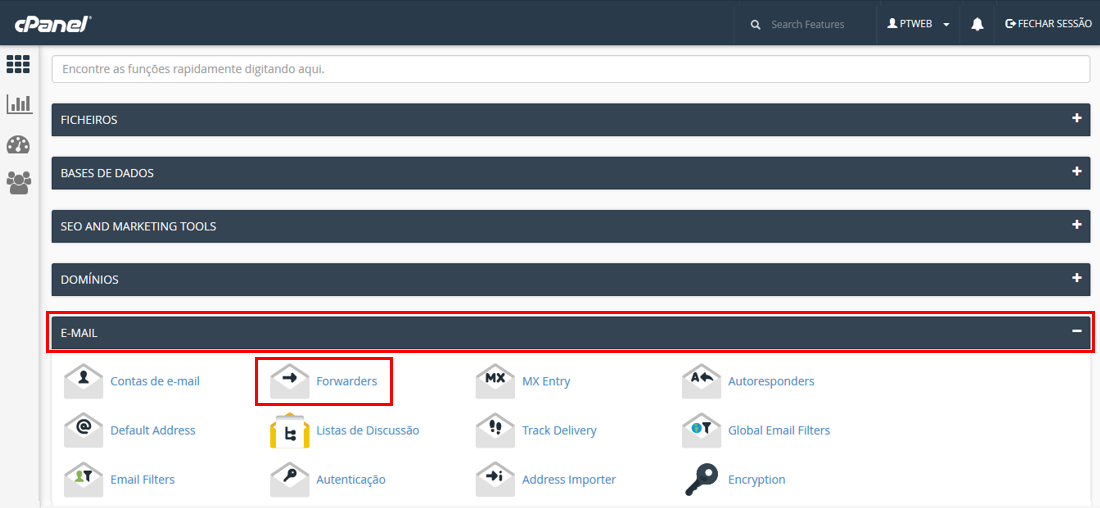The width and height of the screenshot is (1100, 508).
Task: Open the statistics bar chart sidebar icon
Action: (18, 104)
